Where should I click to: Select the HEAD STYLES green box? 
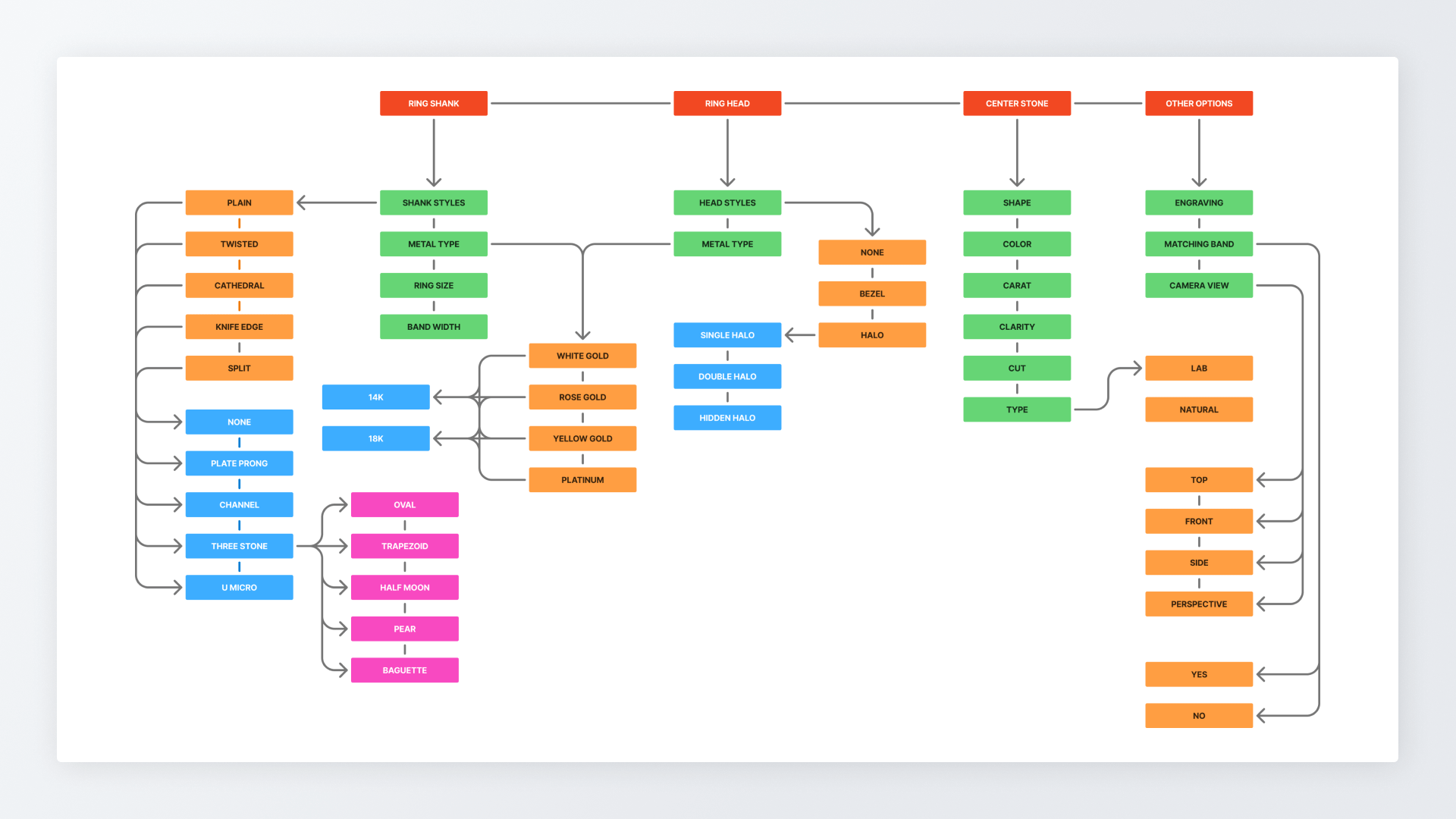(726, 202)
